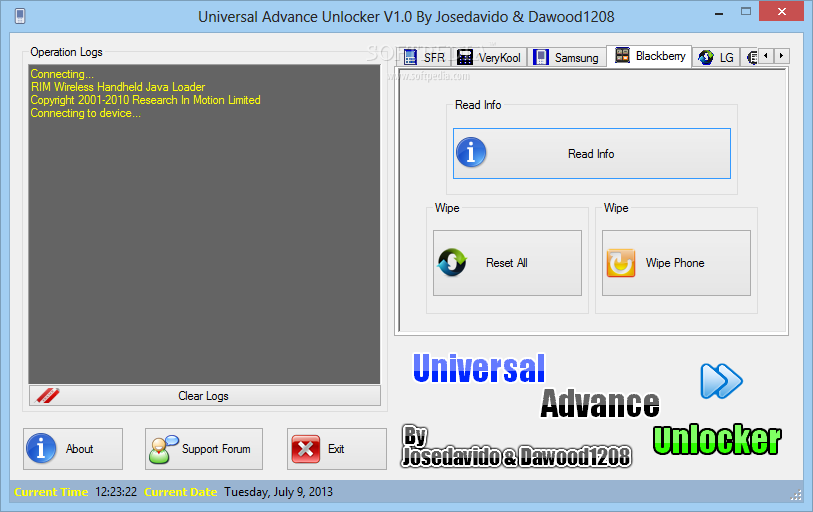
Task: Select the Blackberry tab
Action: point(649,56)
